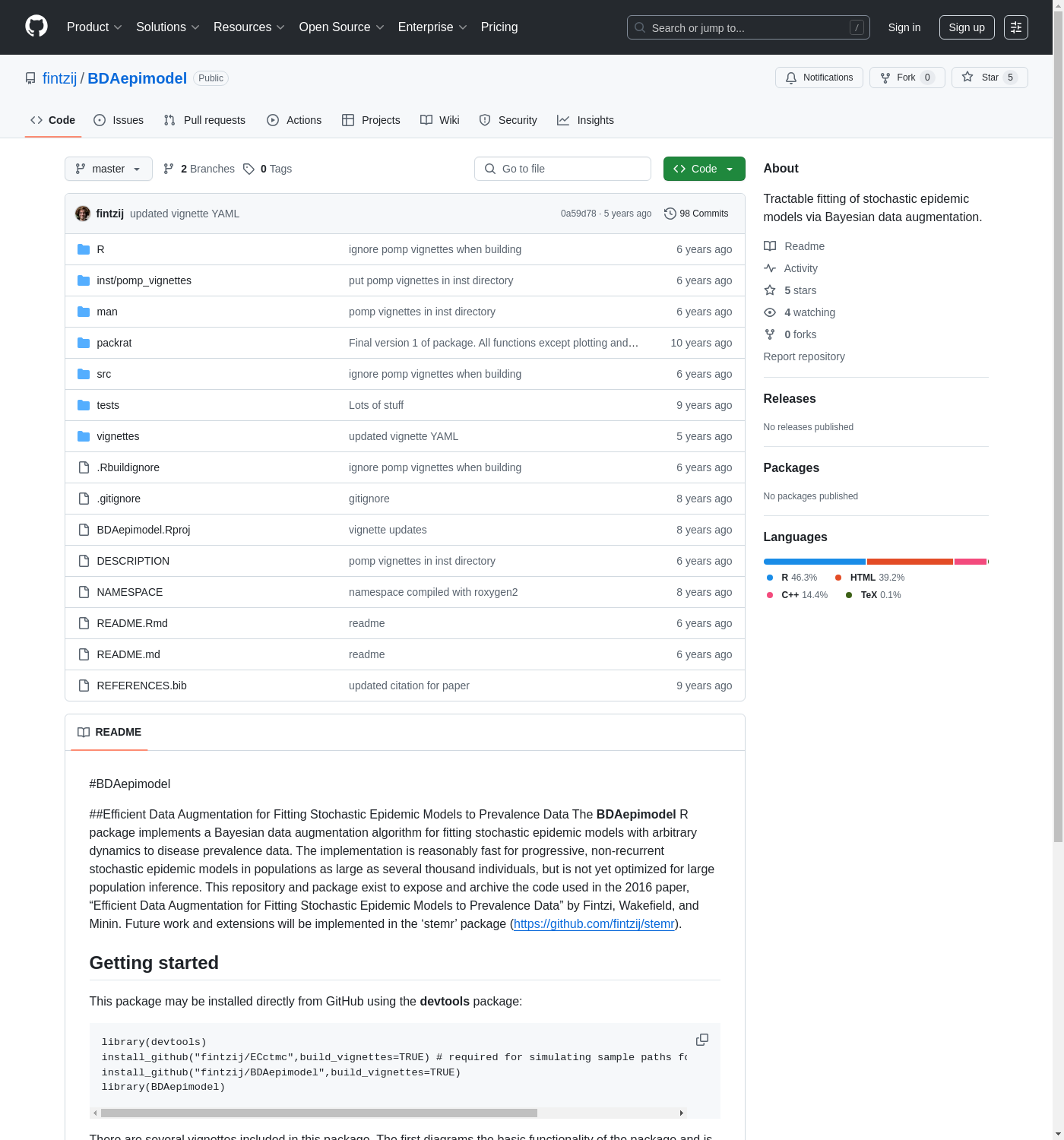Click the Notifications bell button

819,78
